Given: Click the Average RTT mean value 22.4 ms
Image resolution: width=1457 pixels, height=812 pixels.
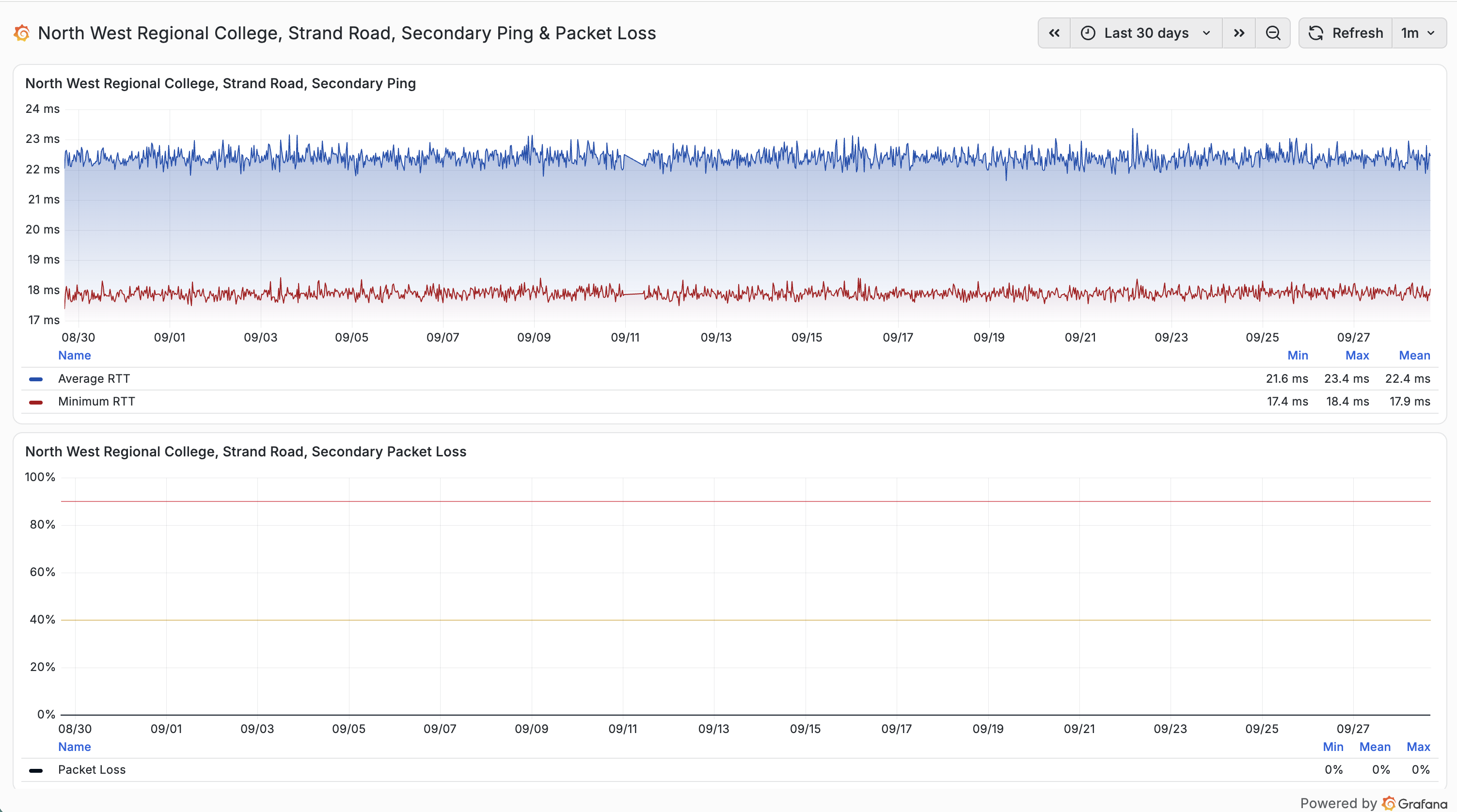Looking at the screenshot, I should pyautogui.click(x=1407, y=379).
